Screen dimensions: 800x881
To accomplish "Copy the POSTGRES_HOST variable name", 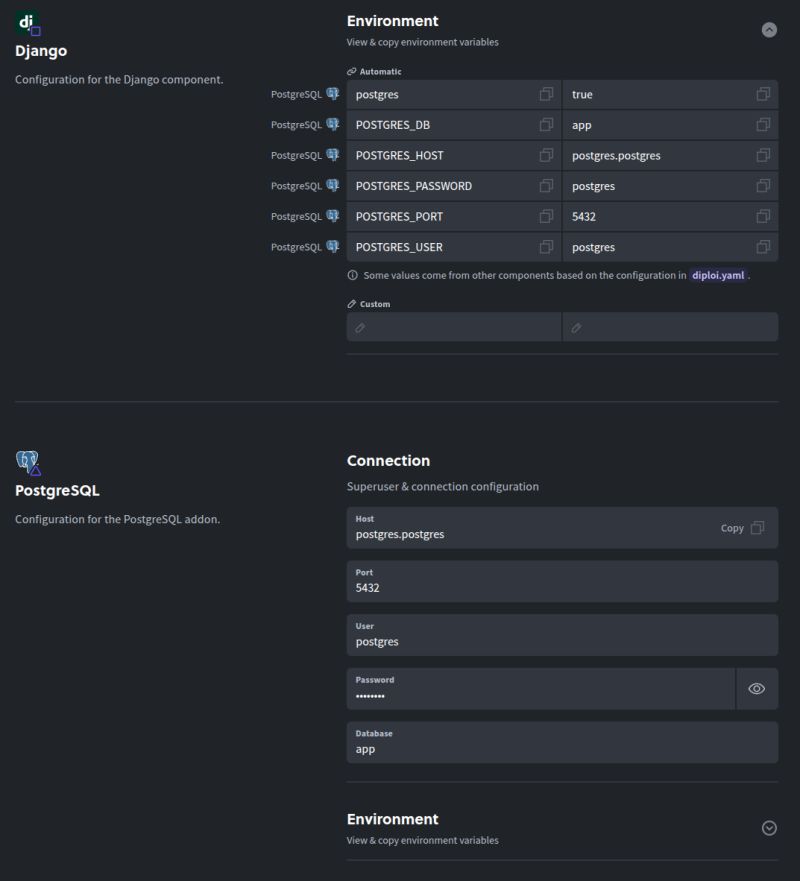I will tap(546, 156).
